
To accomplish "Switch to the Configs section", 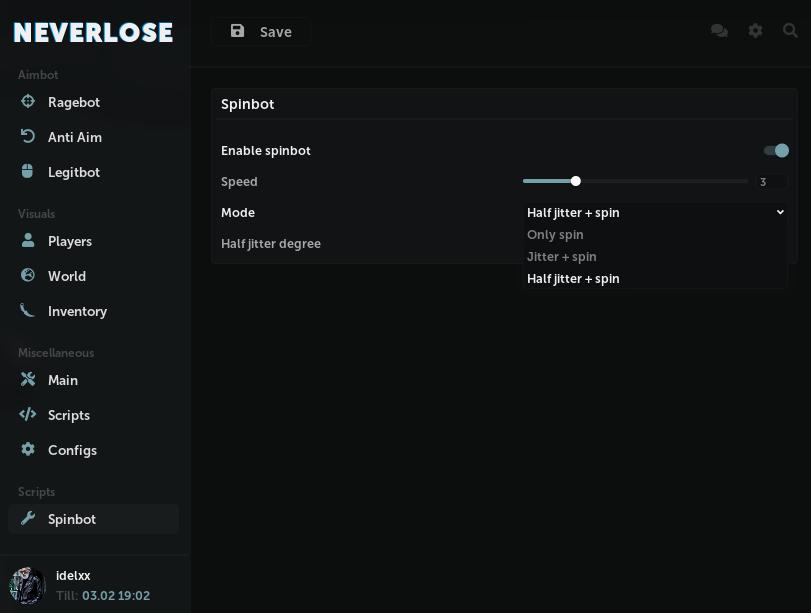I will coord(27,449).
